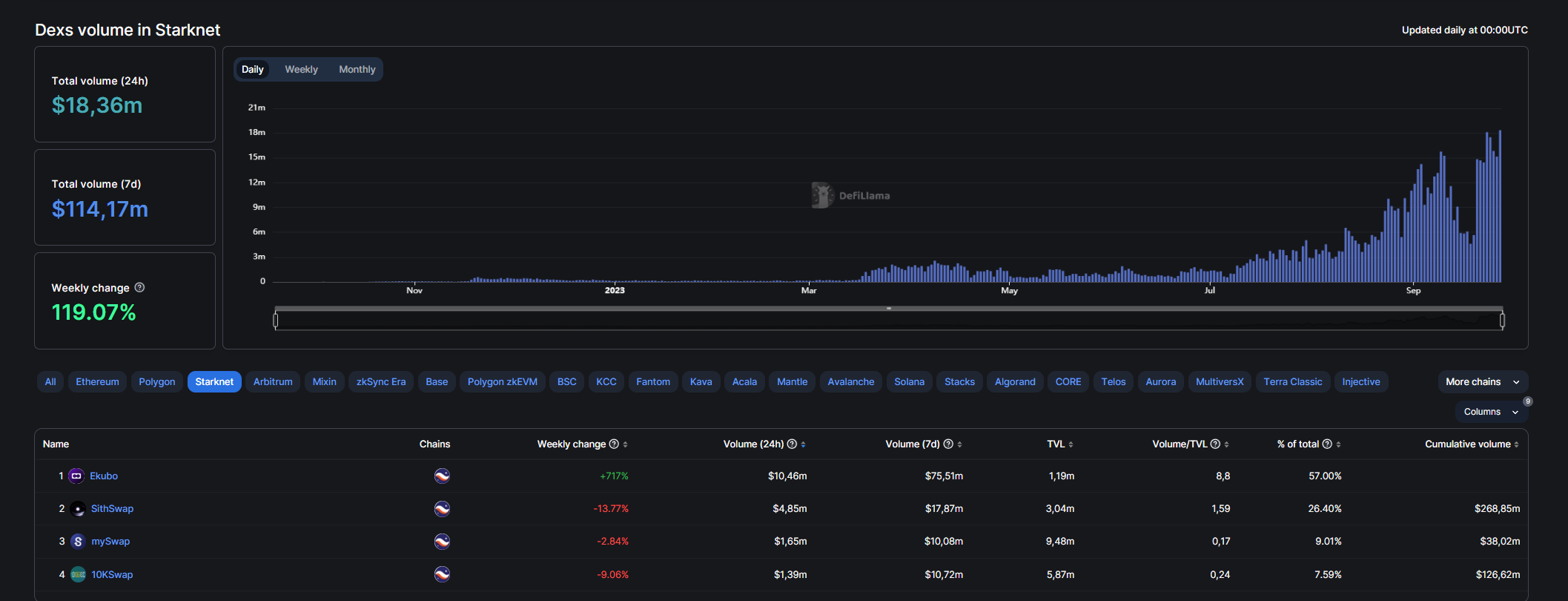Filter by zkSync Era chain
This screenshot has height=601, width=1568.
coord(381,381)
